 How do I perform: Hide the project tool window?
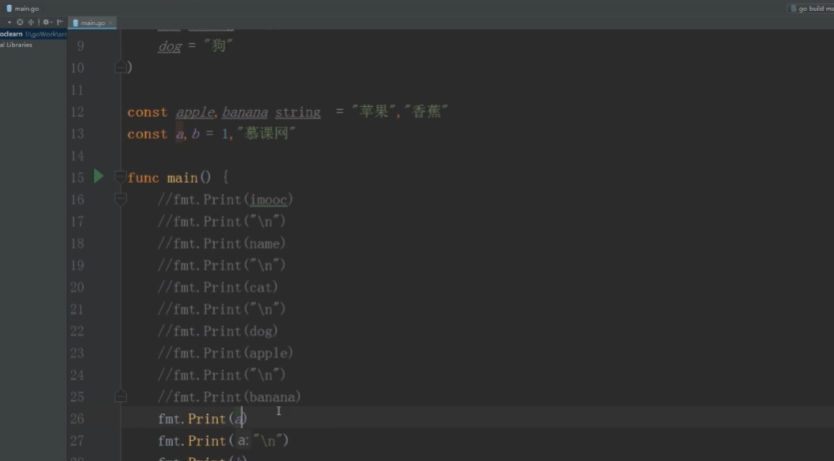57,21
